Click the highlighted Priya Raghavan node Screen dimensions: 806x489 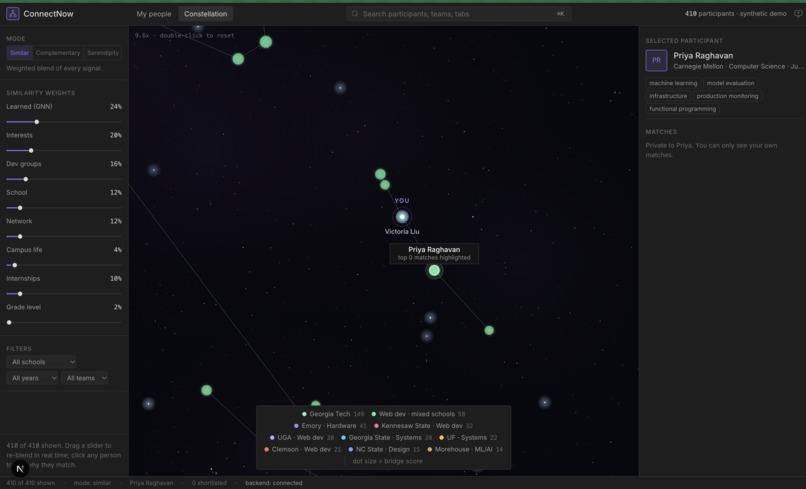[x=434, y=270]
